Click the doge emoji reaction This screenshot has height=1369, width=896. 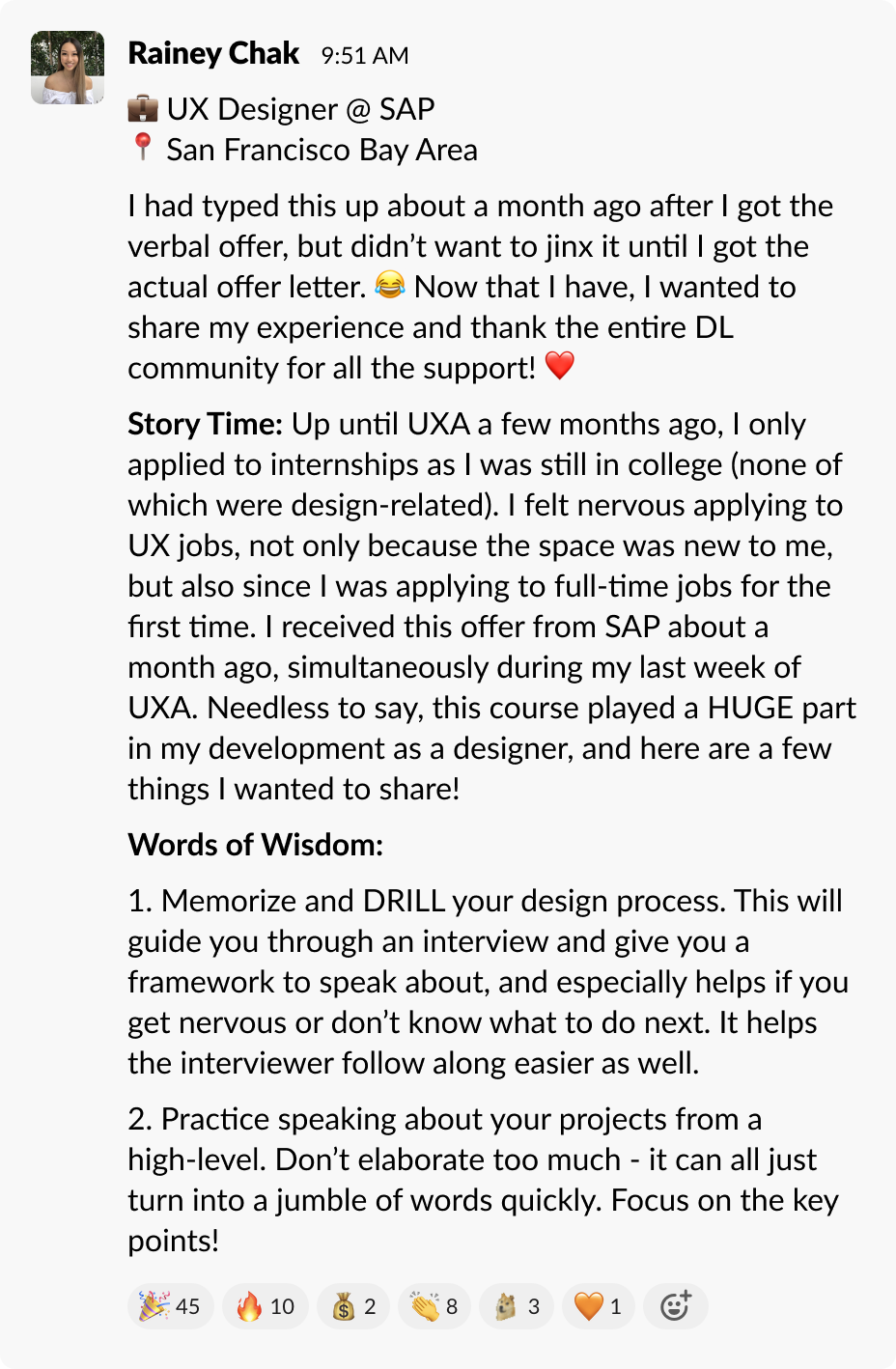pyautogui.click(x=518, y=1306)
